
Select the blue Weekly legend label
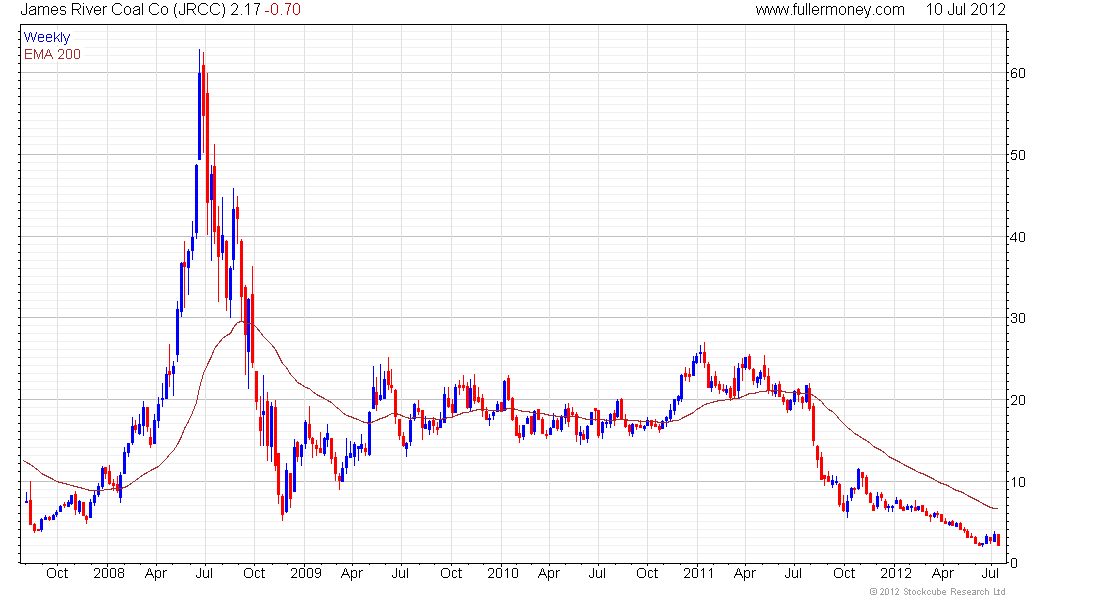click(47, 37)
